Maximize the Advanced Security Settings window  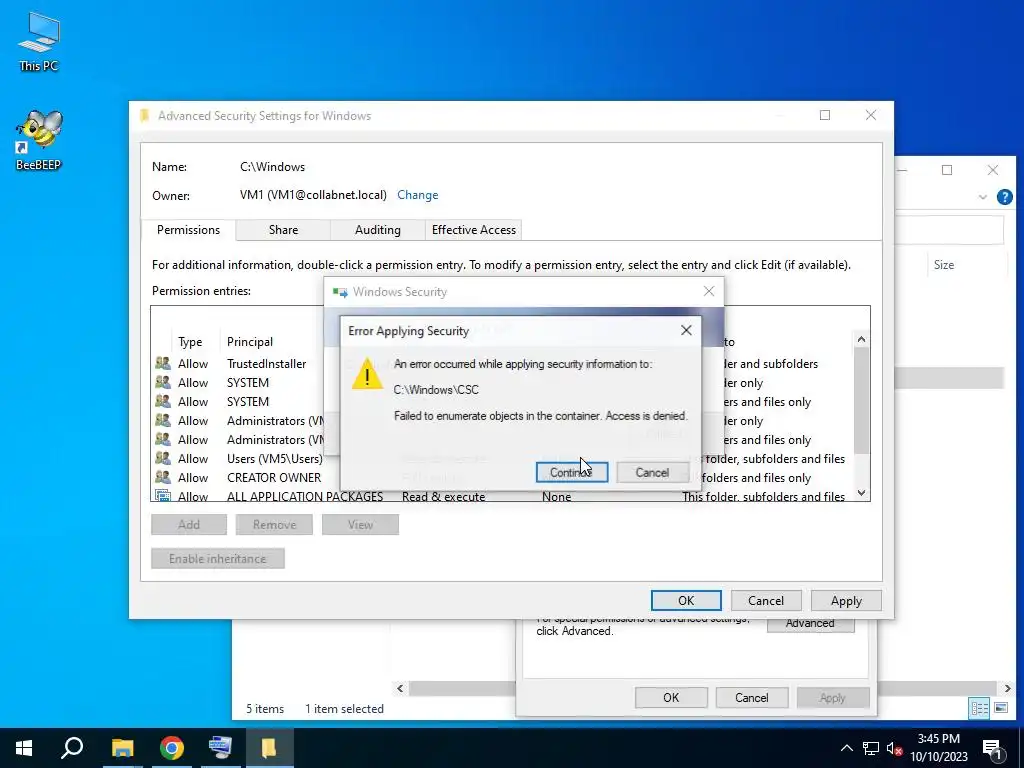825,115
